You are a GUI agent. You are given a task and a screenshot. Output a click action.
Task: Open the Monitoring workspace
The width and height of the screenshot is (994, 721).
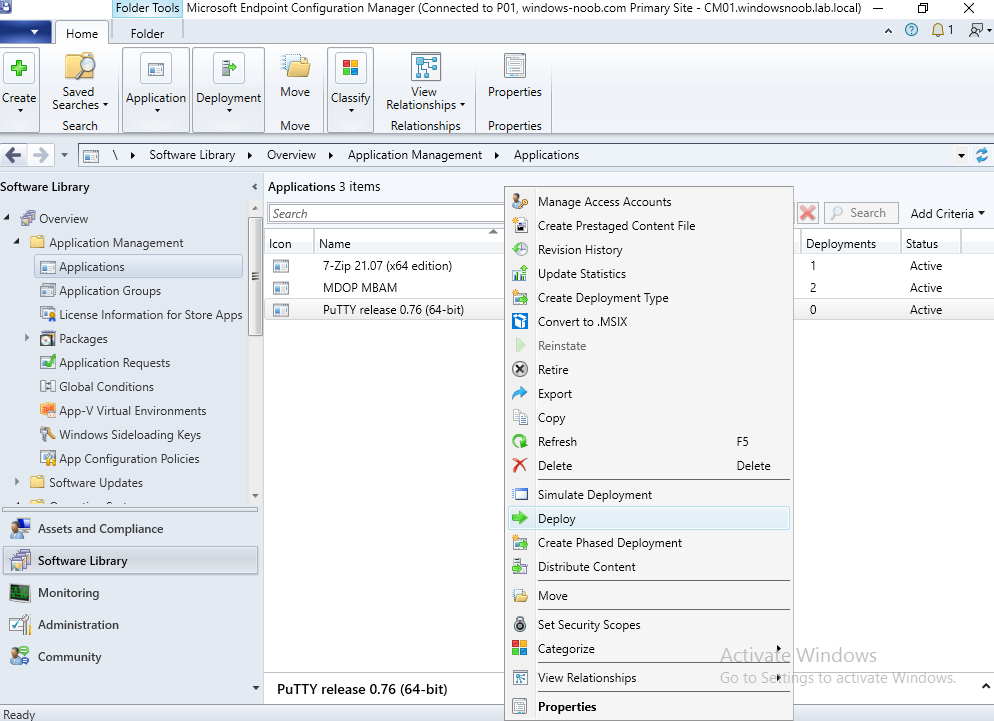tap(131, 593)
